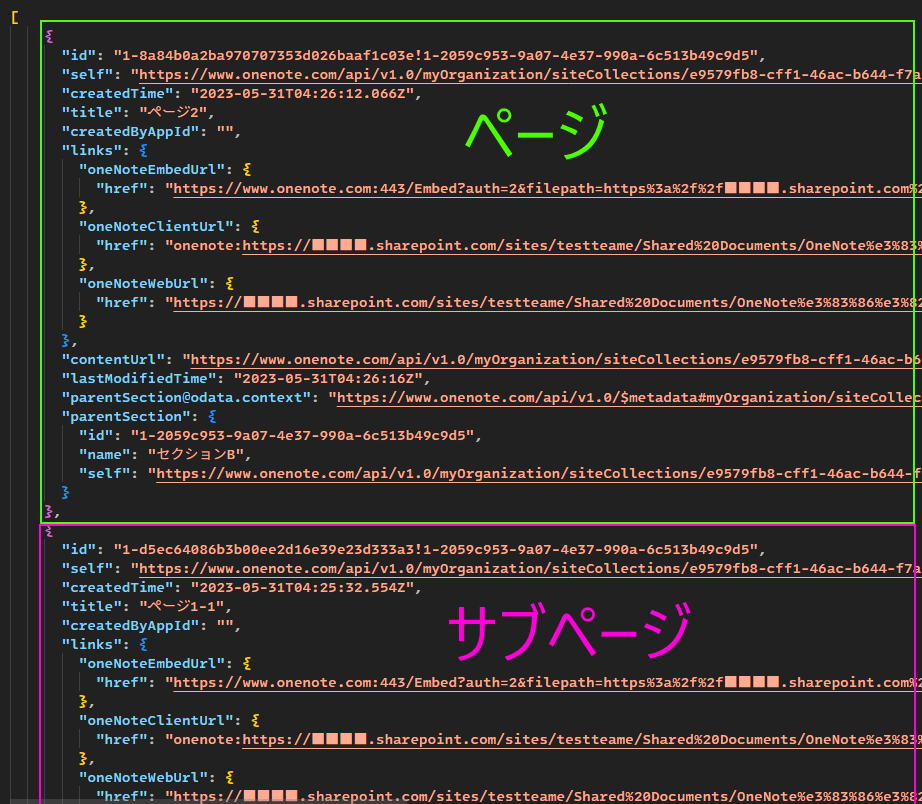Open the oneNoteWebUrl href link in the ページ2 object
The width and height of the screenshot is (922, 804).
[x=547, y=303]
